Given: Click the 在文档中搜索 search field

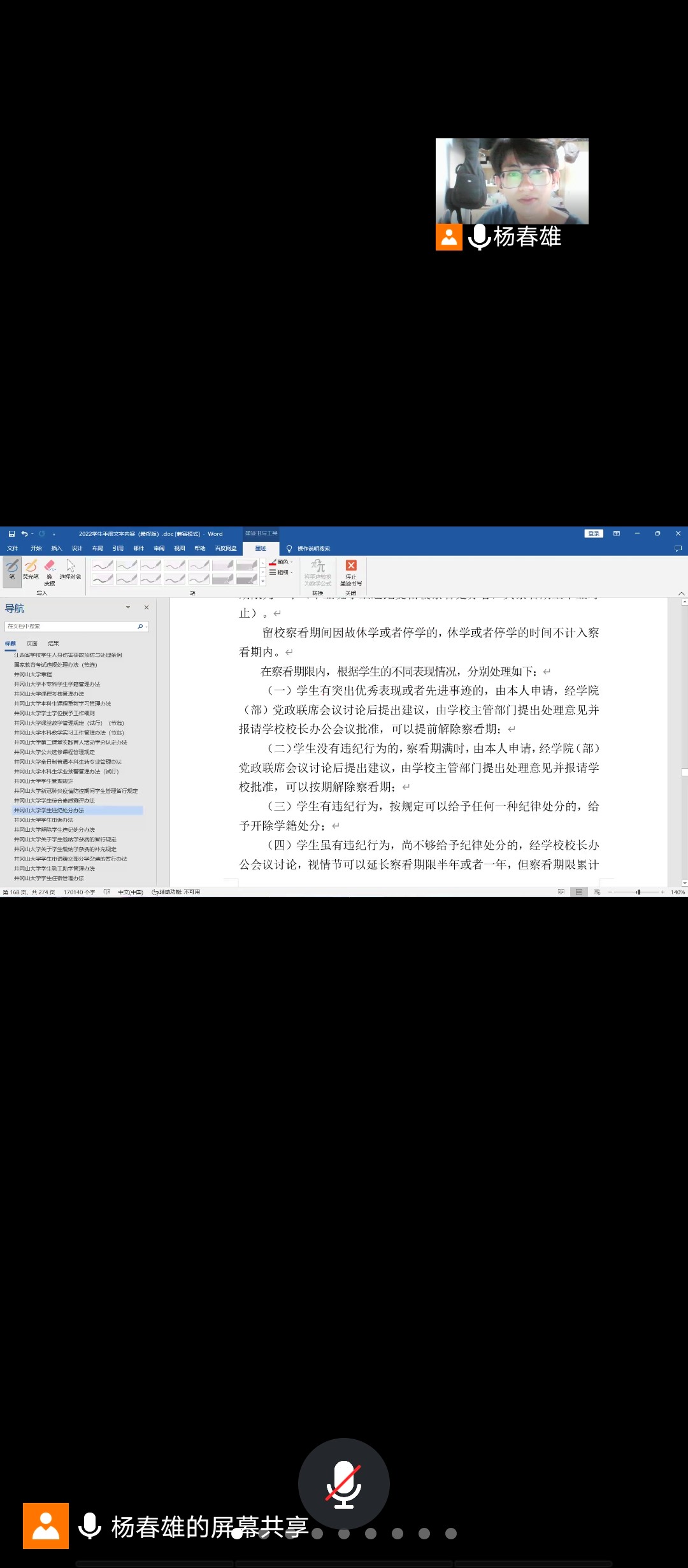Looking at the screenshot, I should pos(70,627).
